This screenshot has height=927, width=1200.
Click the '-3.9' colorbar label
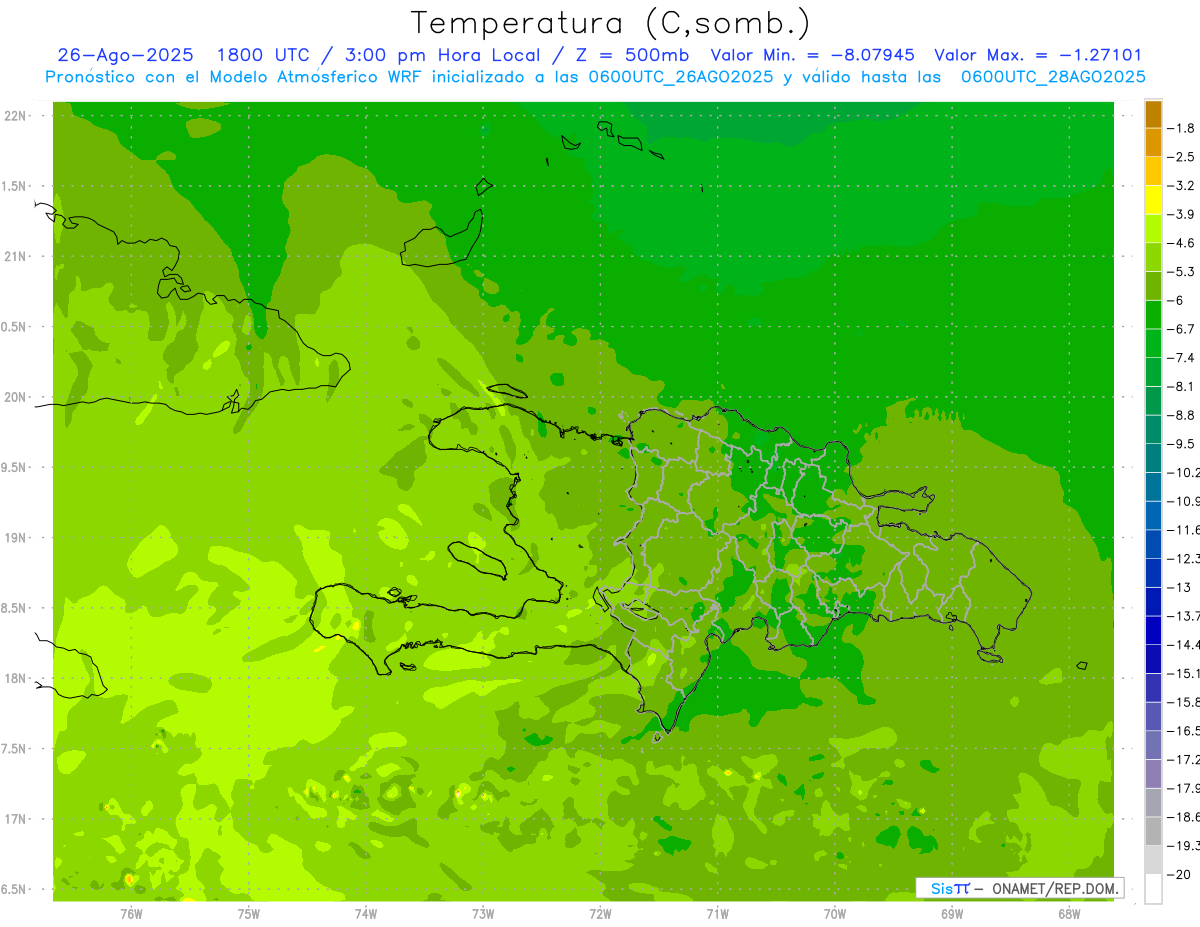point(1183,214)
